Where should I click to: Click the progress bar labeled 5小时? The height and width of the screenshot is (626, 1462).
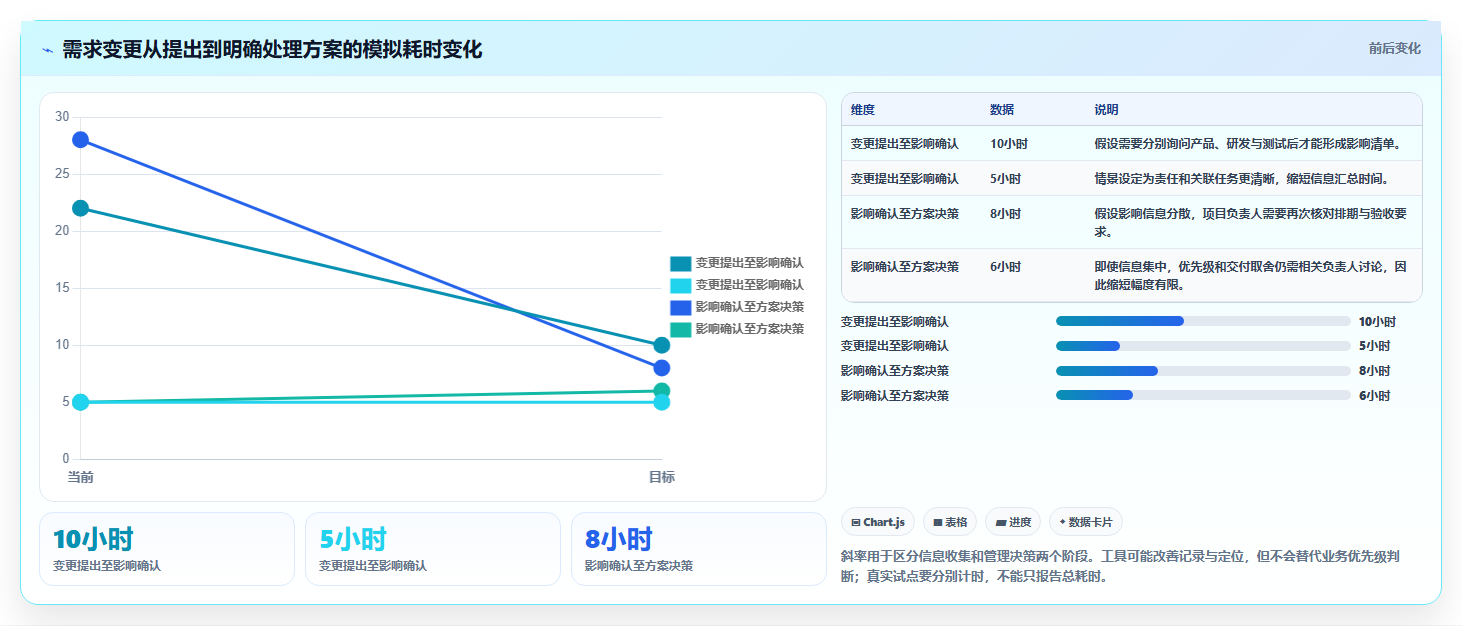(x=1203, y=346)
